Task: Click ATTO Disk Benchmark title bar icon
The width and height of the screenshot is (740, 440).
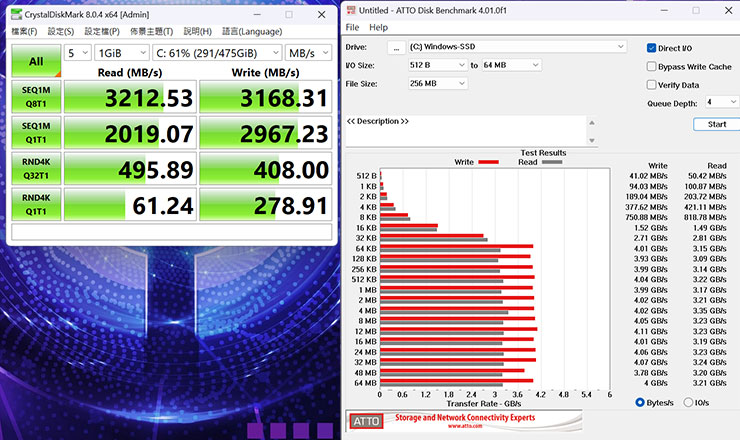Action: [351, 10]
